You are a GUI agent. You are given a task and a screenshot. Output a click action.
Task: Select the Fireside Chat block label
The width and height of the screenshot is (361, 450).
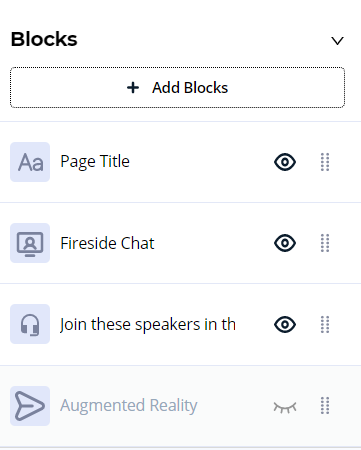107,243
